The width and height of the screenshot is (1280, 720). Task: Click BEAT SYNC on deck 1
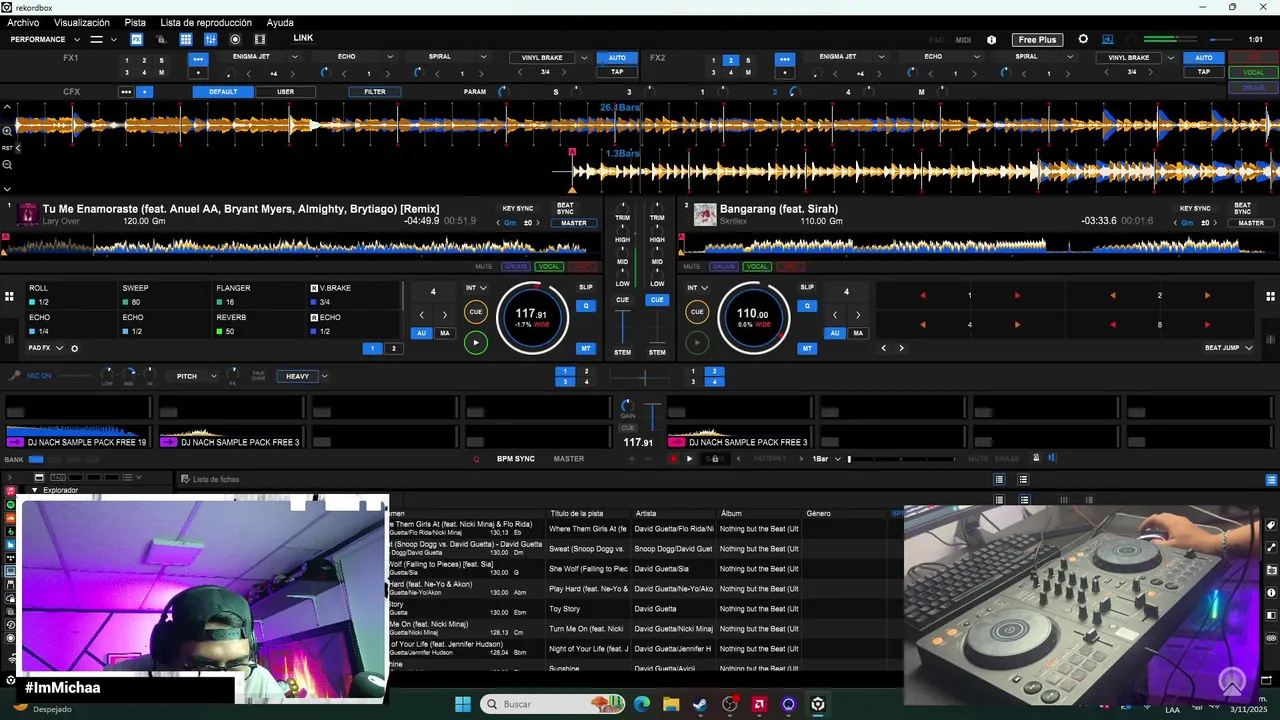point(566,208)
